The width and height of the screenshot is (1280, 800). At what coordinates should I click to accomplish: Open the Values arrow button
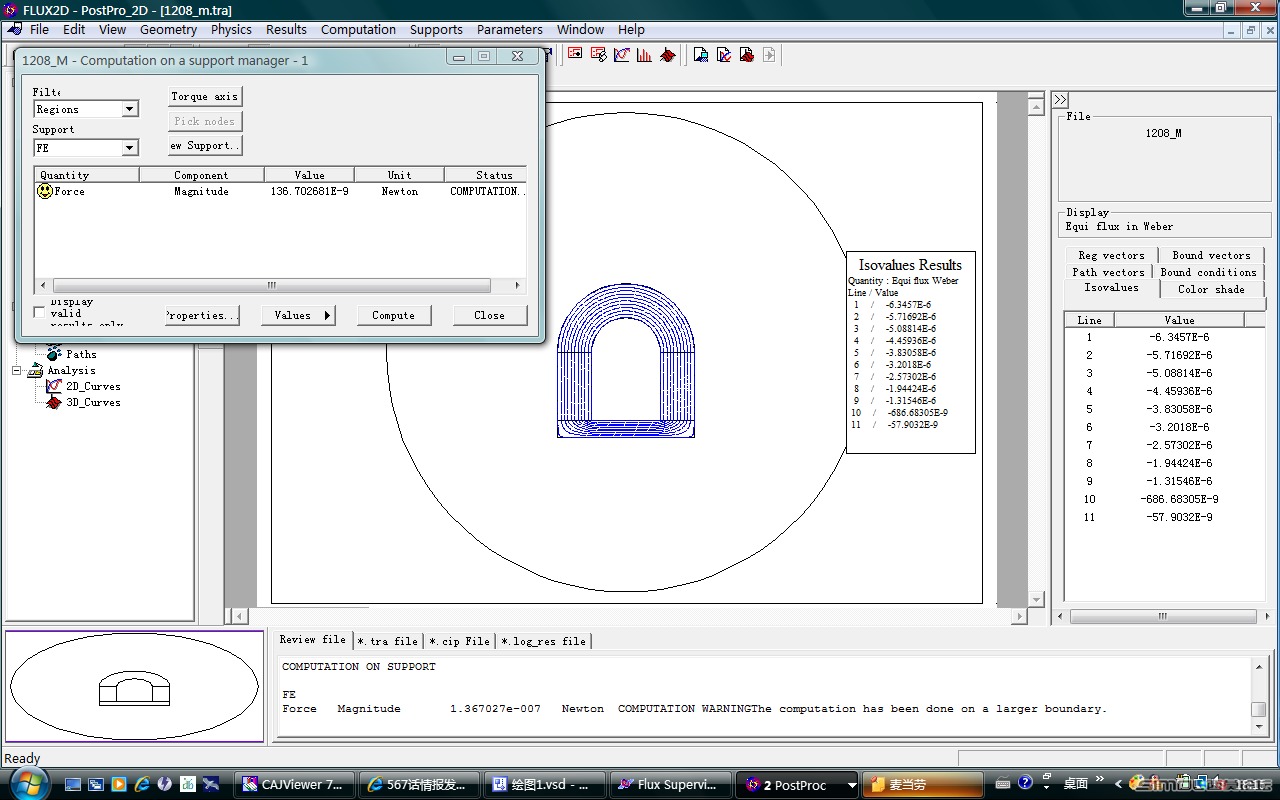(x=298, y=315)
